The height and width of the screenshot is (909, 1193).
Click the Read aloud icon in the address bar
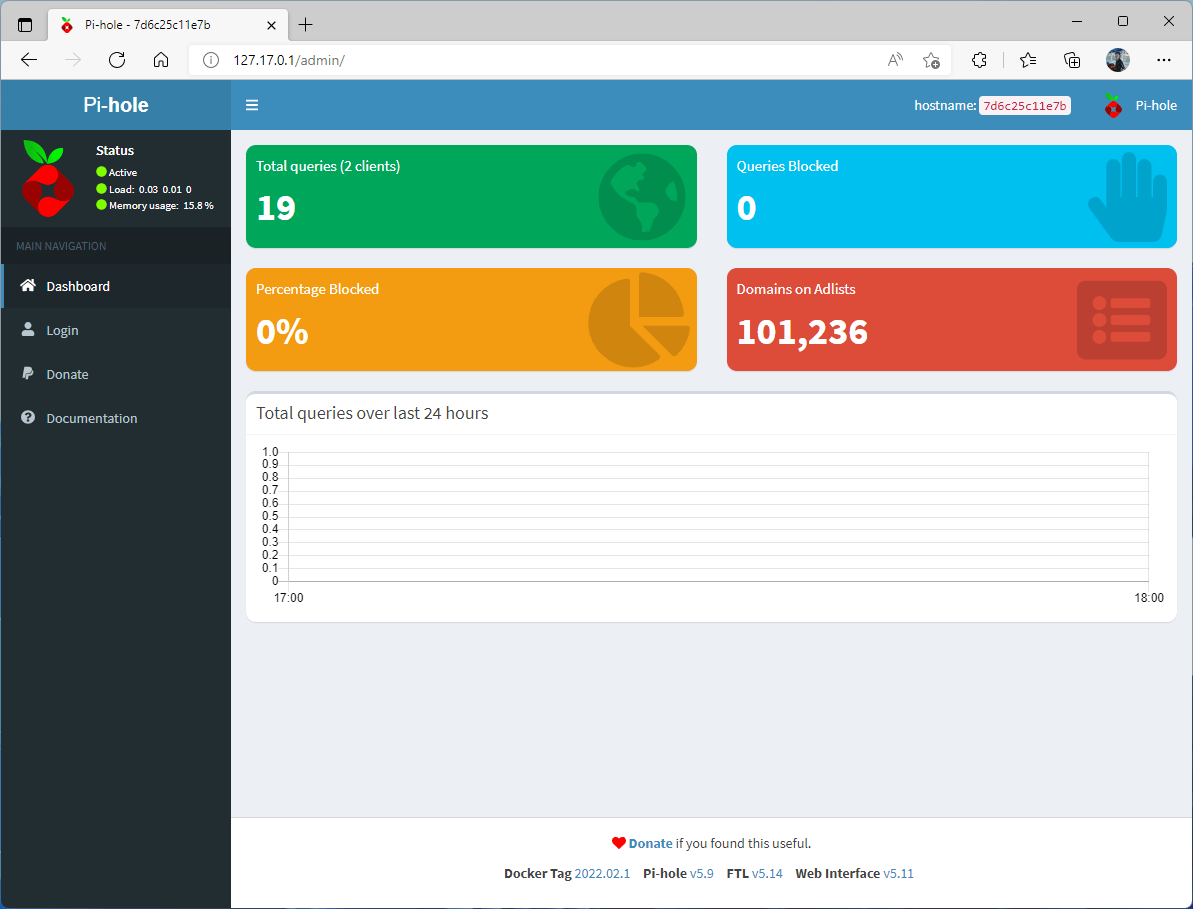coord(896,60)
